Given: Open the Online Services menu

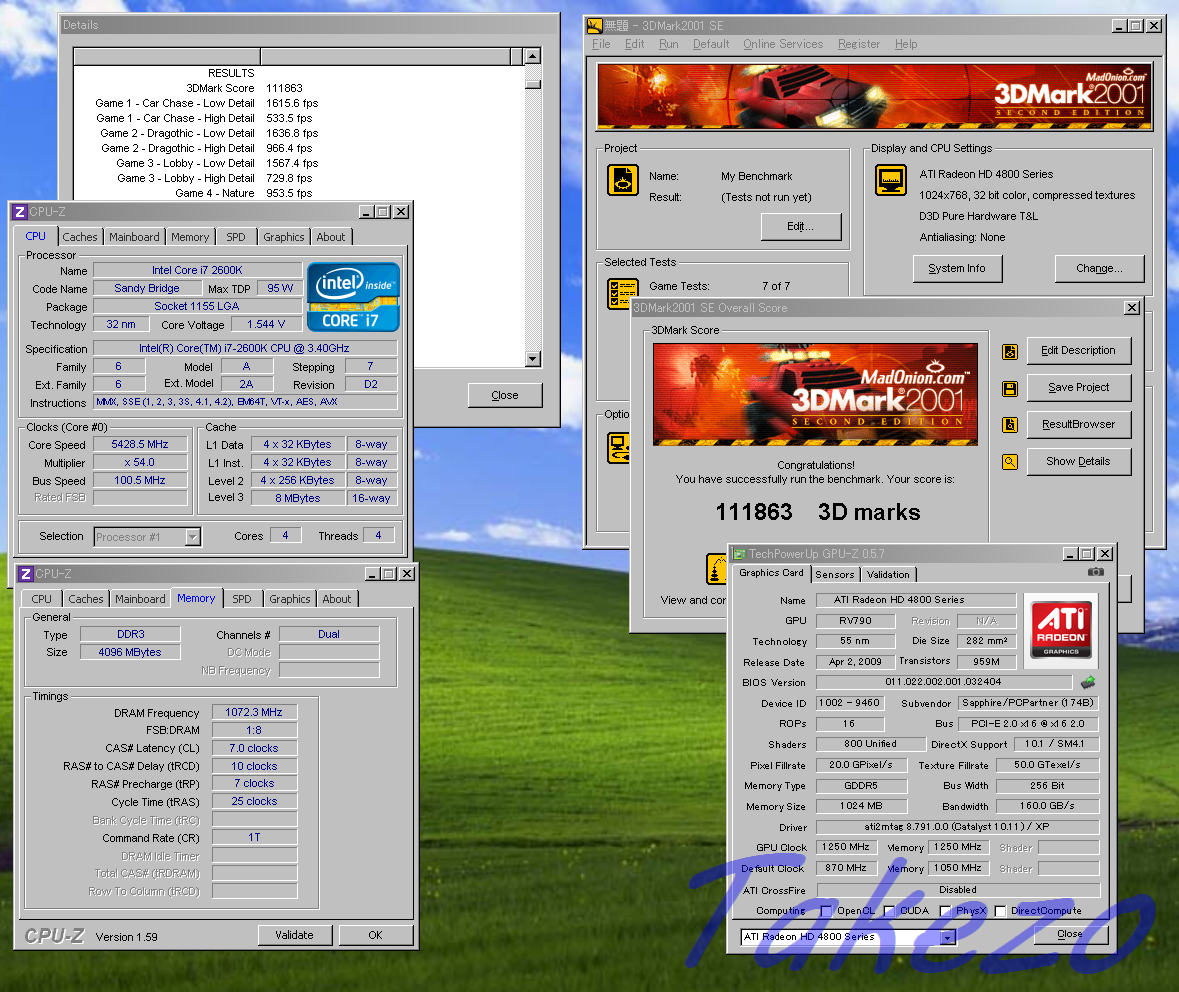Looking at the screenshot, I should tap(783, 44).
